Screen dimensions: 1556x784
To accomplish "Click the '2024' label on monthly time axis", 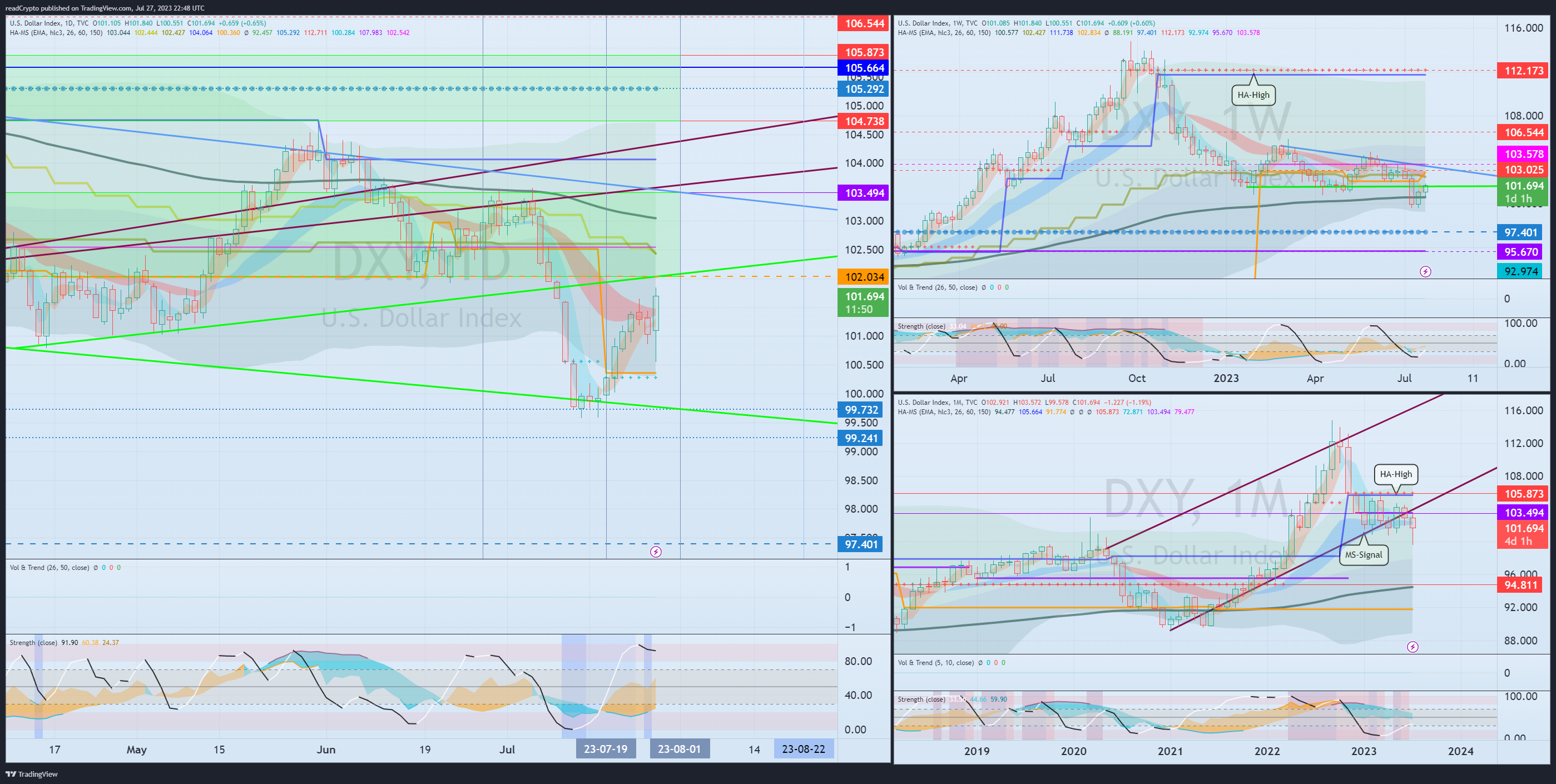I will click(x=1460, y=751).
